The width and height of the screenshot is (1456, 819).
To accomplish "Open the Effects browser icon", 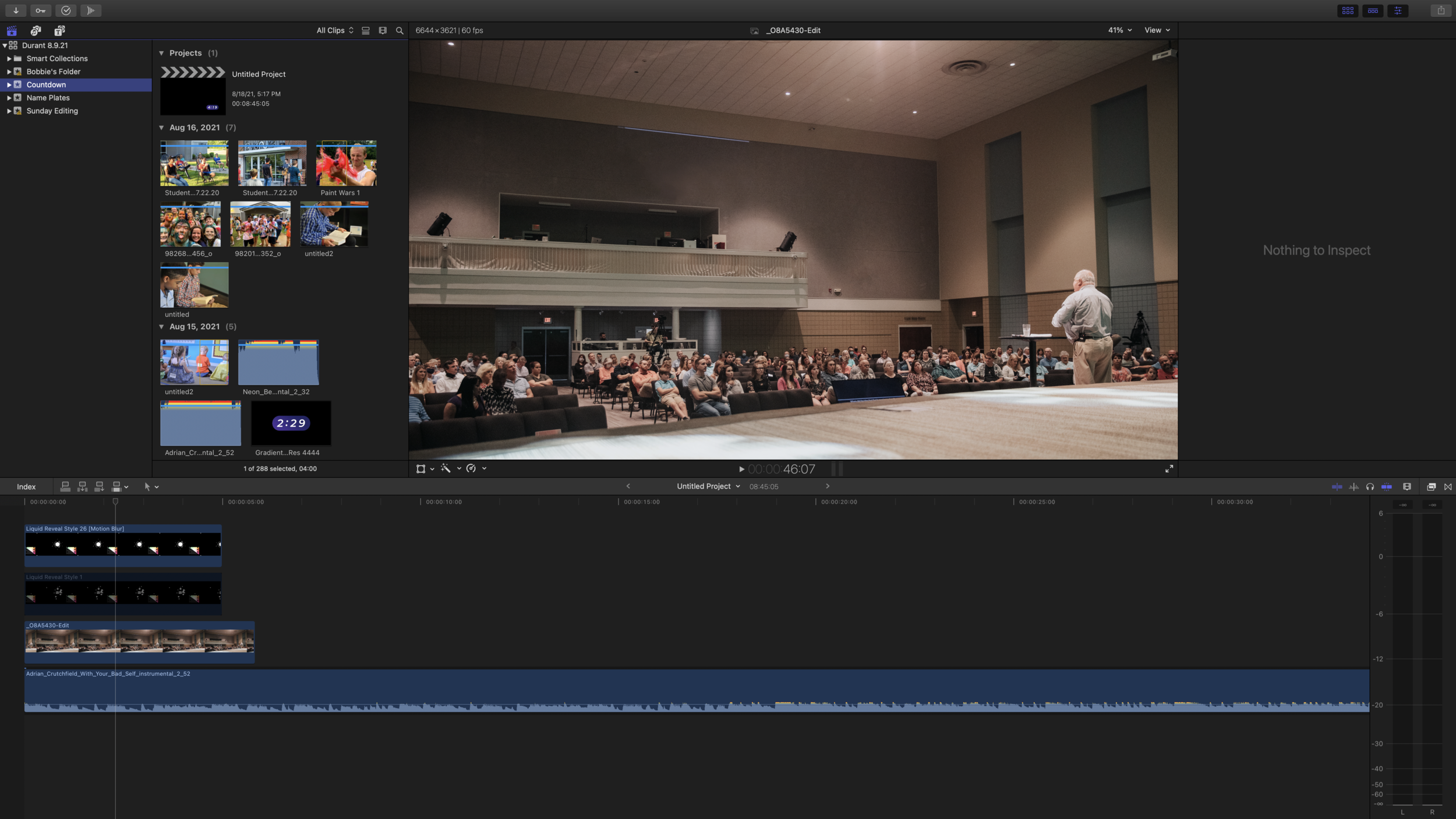I will coord(1431,486).
